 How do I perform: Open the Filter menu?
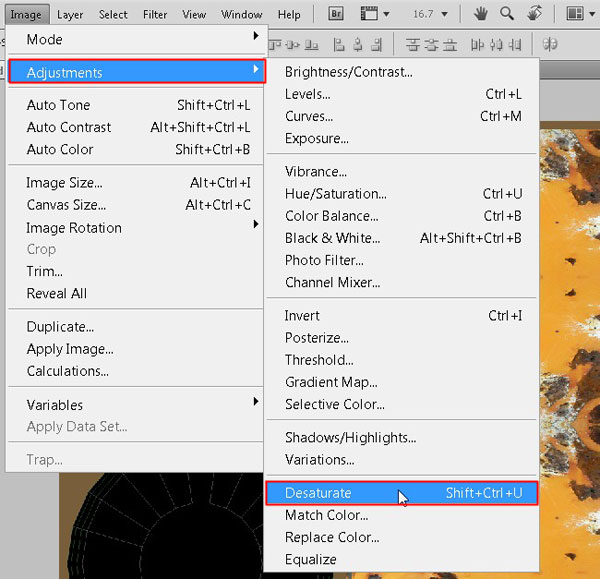pyautogui.click(x=155, y=14)
